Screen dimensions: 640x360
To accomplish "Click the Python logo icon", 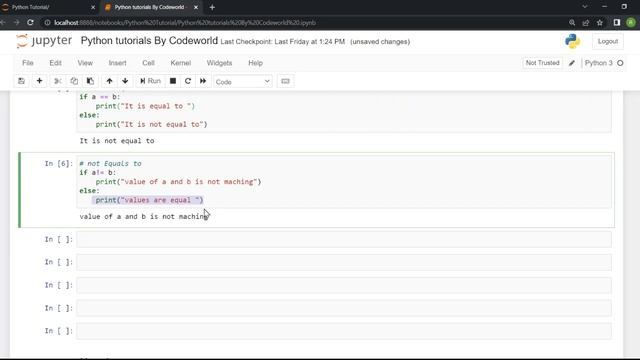I will point(572,41).
